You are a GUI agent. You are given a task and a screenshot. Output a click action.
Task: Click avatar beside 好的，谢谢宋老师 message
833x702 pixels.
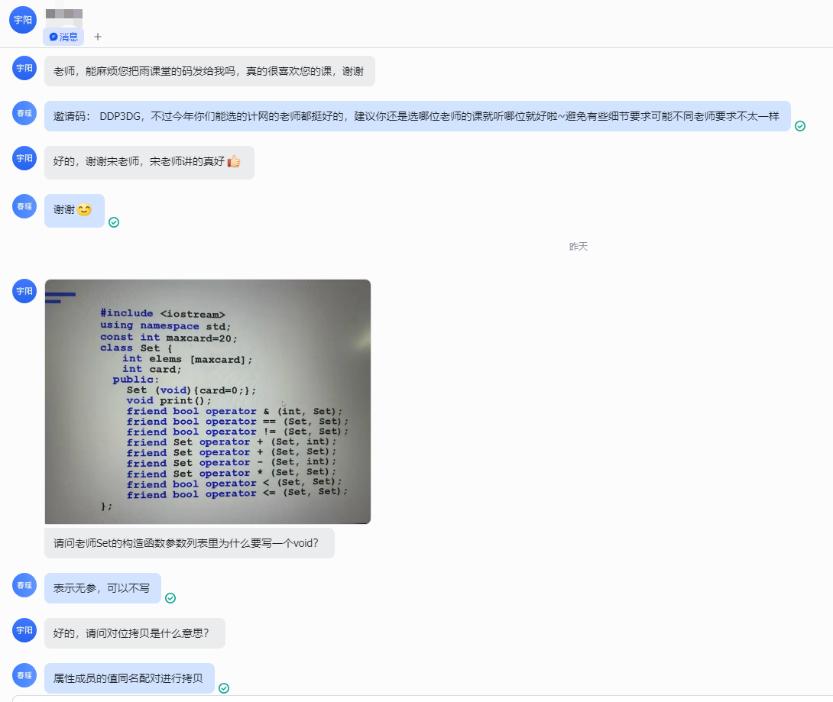coord(24,158)
